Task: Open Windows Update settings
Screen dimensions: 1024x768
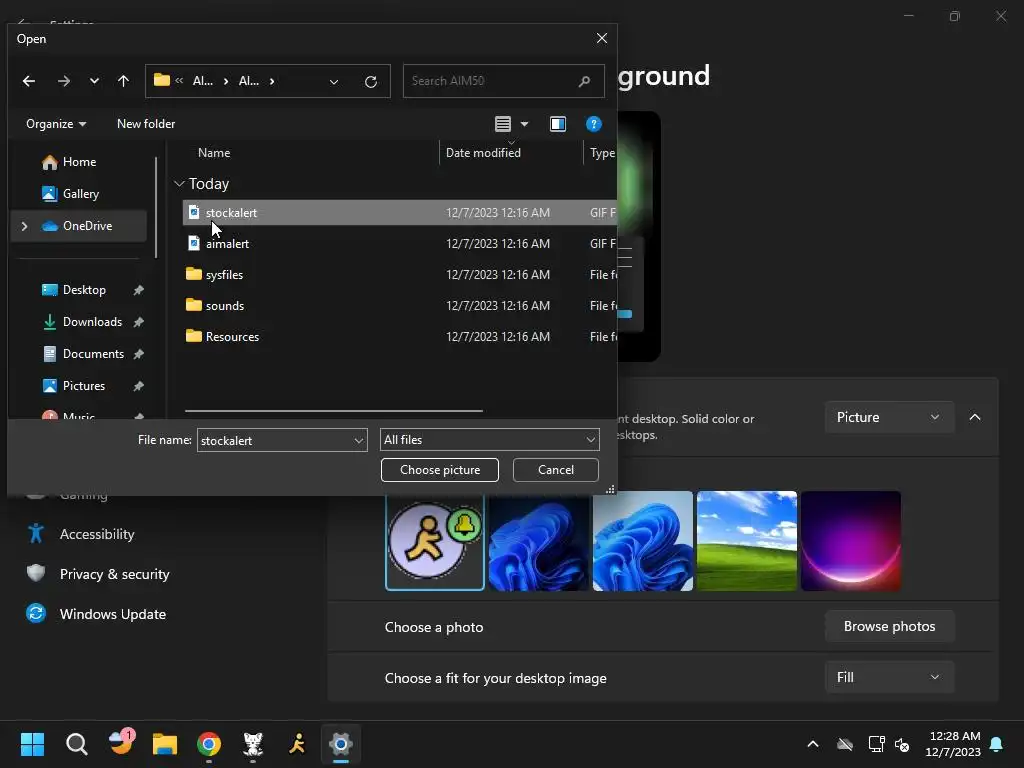Action: click(x=112, y=615)
